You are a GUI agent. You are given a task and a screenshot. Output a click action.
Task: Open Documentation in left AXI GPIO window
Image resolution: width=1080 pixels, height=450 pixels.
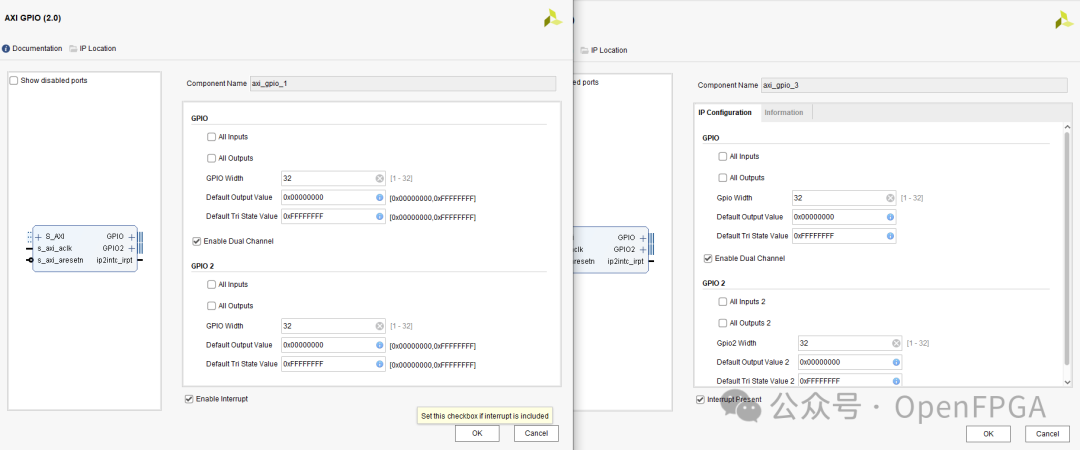tap(32, 48)
